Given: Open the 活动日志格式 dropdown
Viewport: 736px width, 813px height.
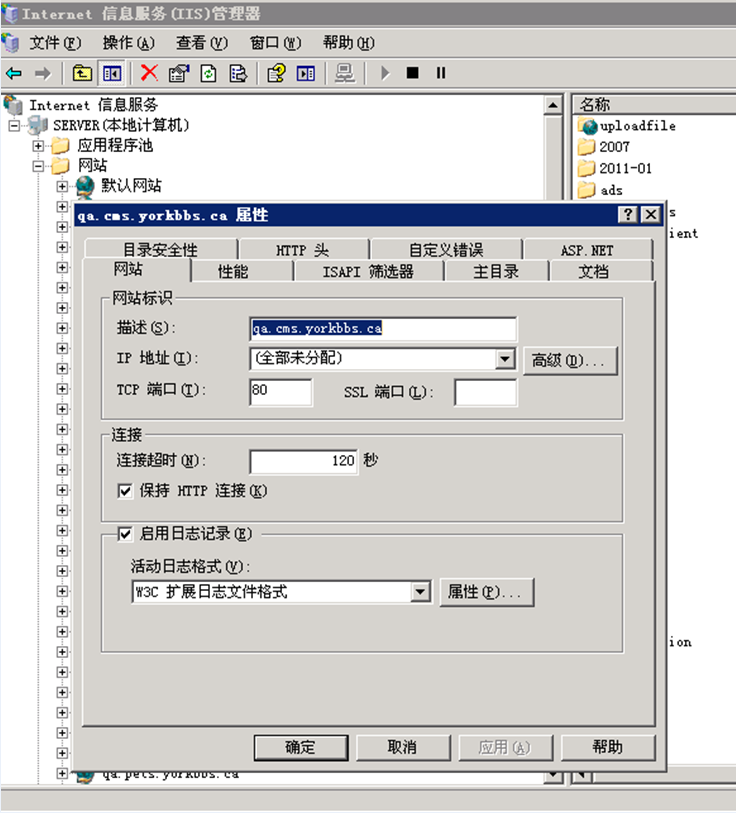Looking at the screenshot, I should point(420,592).
